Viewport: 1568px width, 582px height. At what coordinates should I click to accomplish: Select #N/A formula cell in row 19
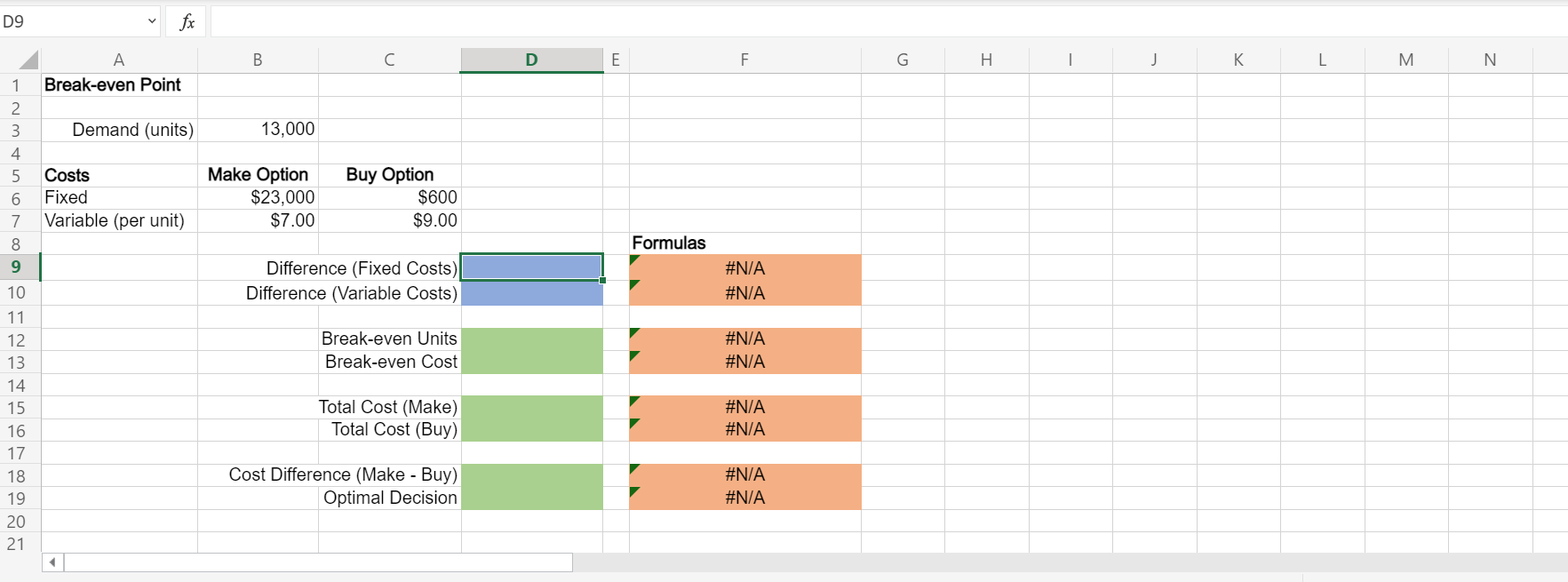click(x=744, y=498)
